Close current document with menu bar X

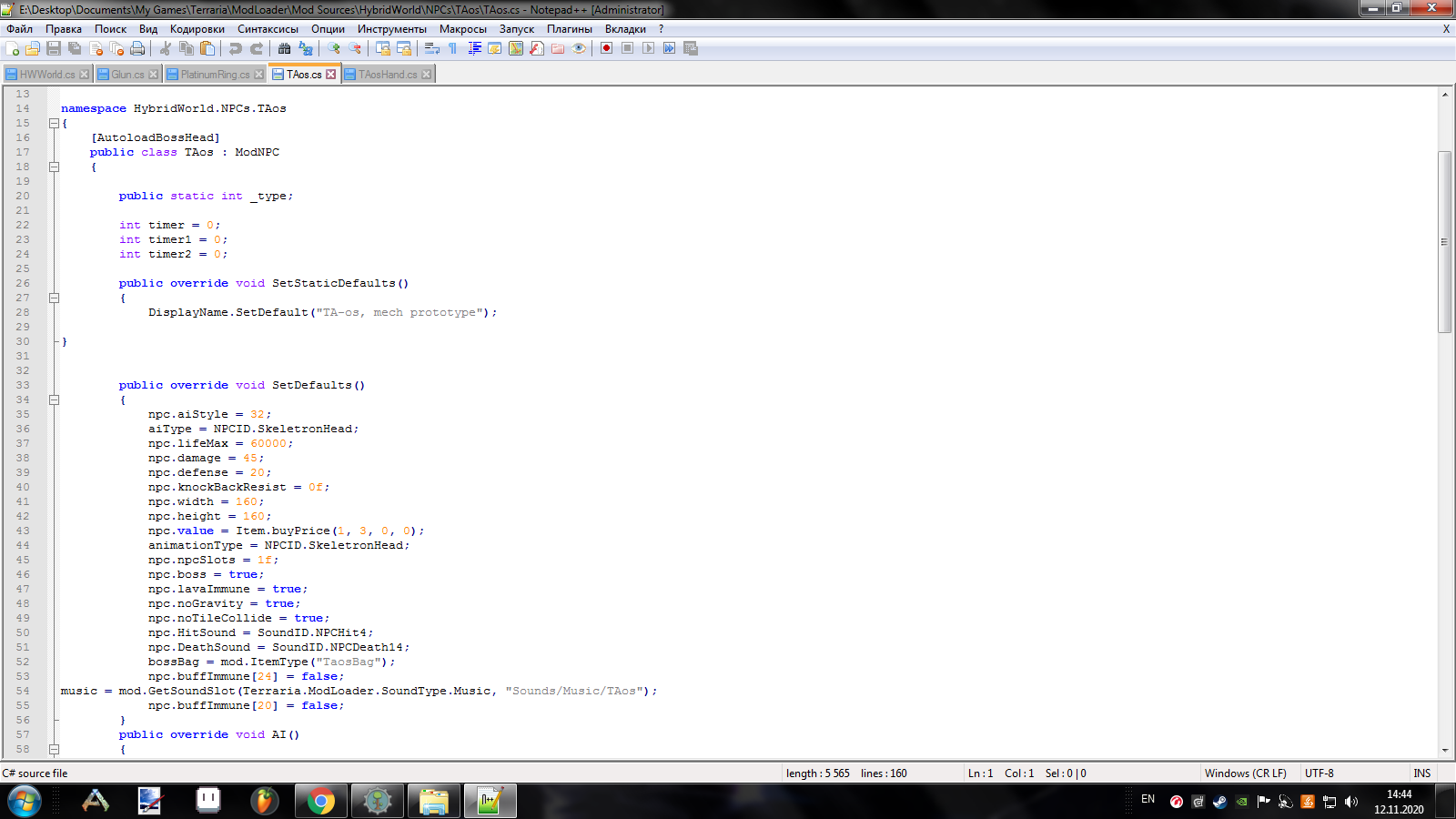click(1446, 29)
